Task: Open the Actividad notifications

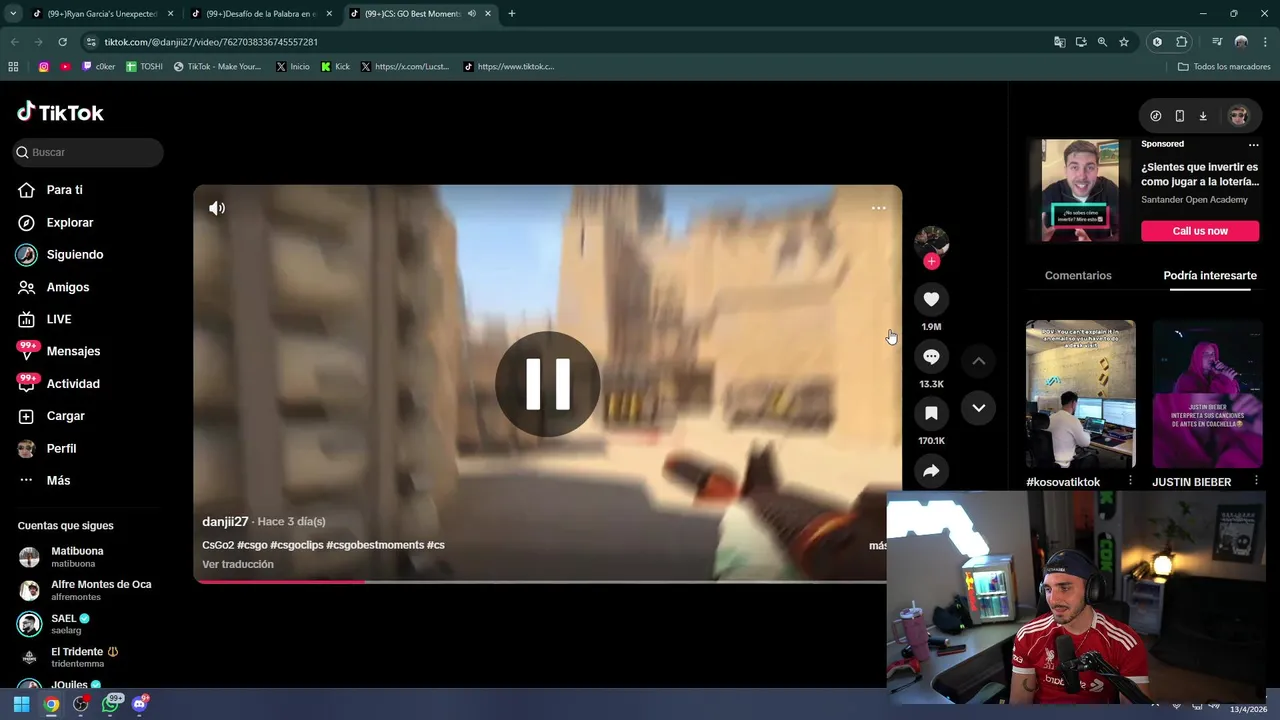Action: [x=72, y=384]
